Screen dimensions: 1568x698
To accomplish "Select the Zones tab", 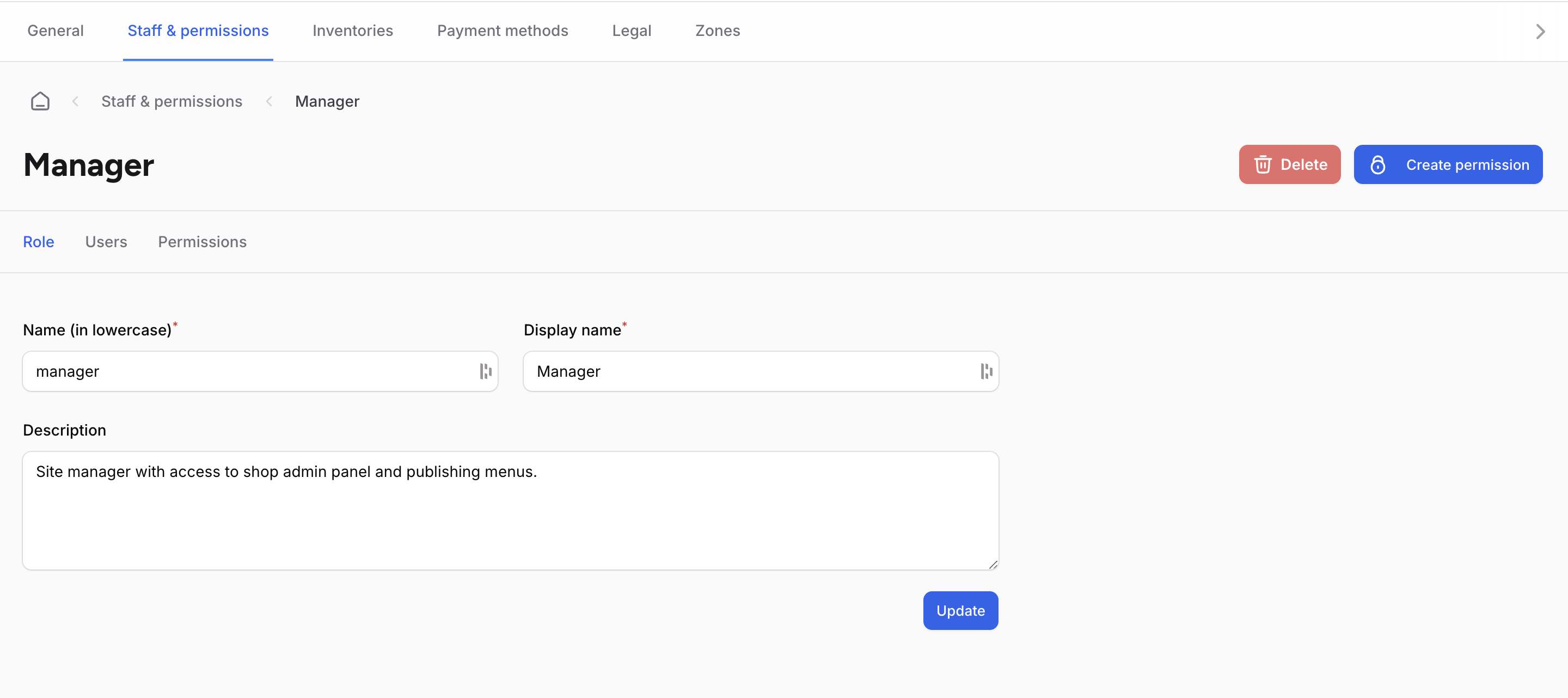I will pos(717,30).
